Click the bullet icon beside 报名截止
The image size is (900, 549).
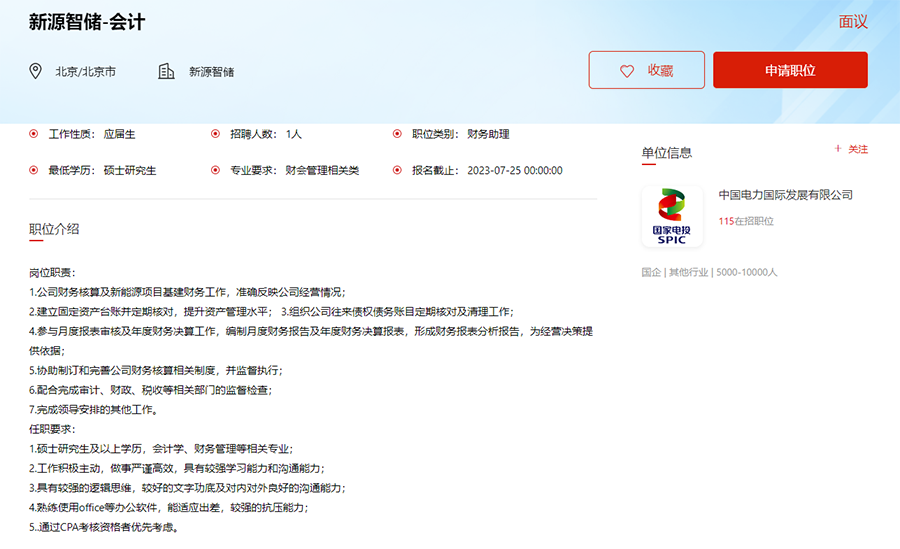[397, 170]
